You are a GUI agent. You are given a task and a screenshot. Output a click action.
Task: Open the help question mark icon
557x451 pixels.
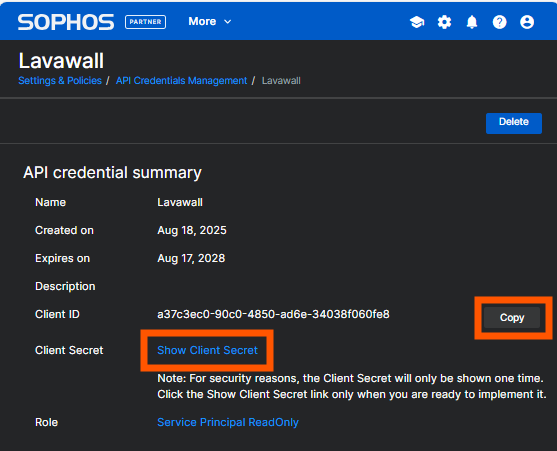[x=499, y=22]
